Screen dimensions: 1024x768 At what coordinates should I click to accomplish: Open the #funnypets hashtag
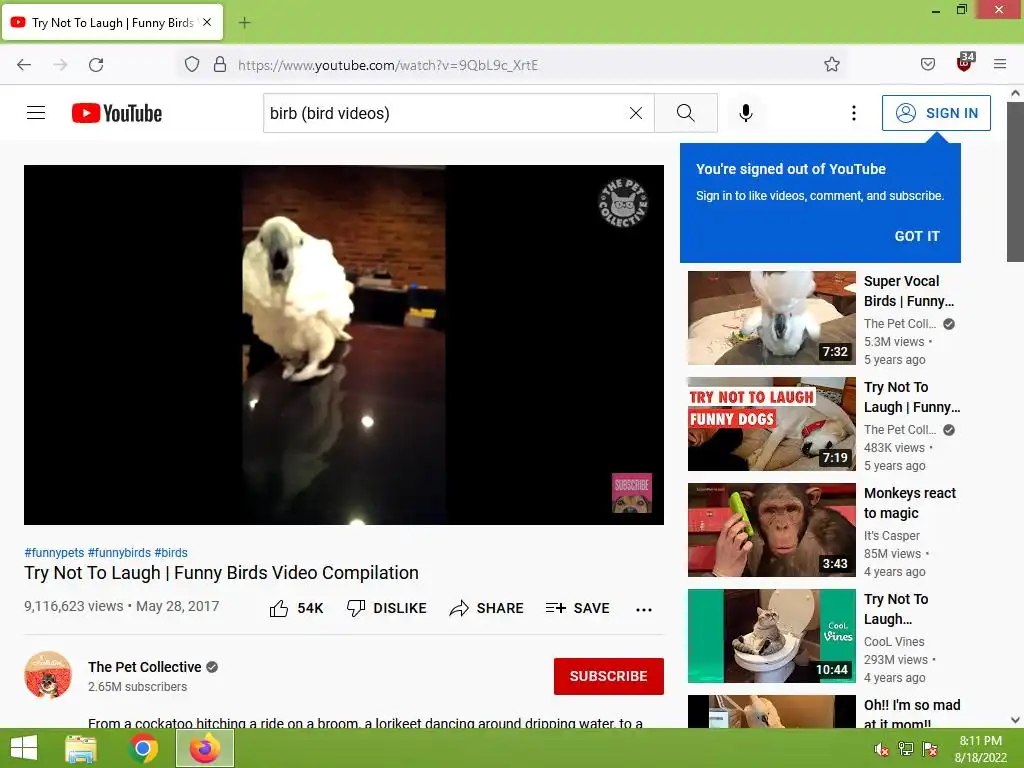tap(54, 552)
